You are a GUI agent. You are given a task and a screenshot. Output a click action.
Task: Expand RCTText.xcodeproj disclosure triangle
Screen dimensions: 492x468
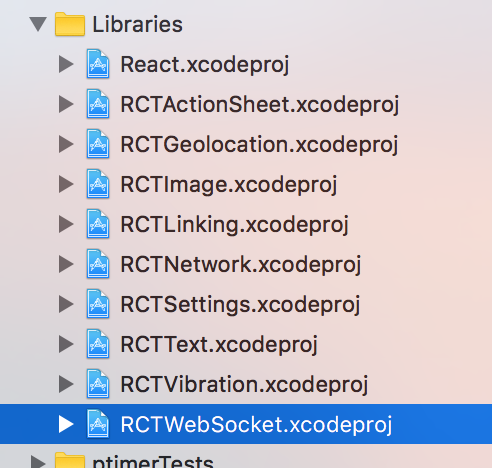[66, 344]
